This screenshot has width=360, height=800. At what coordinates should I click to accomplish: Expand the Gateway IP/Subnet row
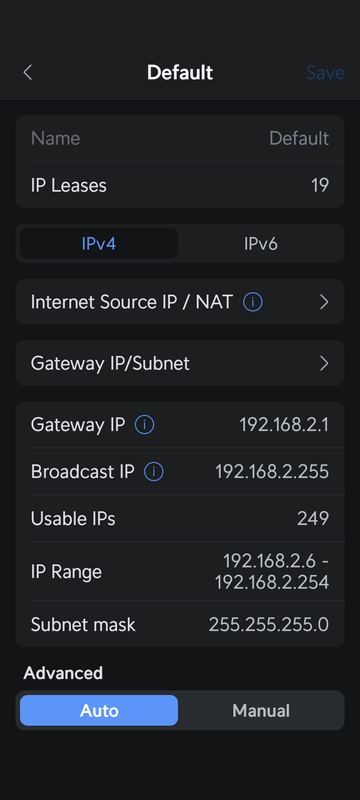(x=180, y=363)
